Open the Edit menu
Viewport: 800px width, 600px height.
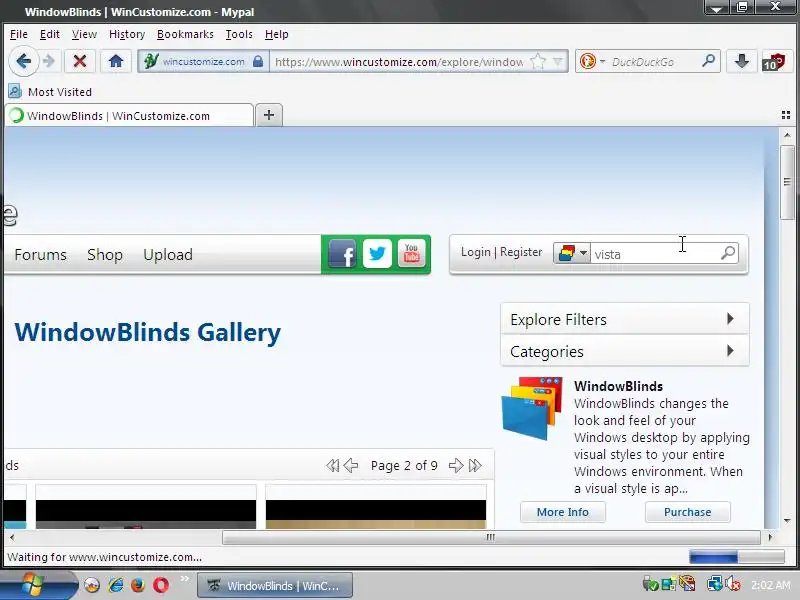(x=49, y=34)
